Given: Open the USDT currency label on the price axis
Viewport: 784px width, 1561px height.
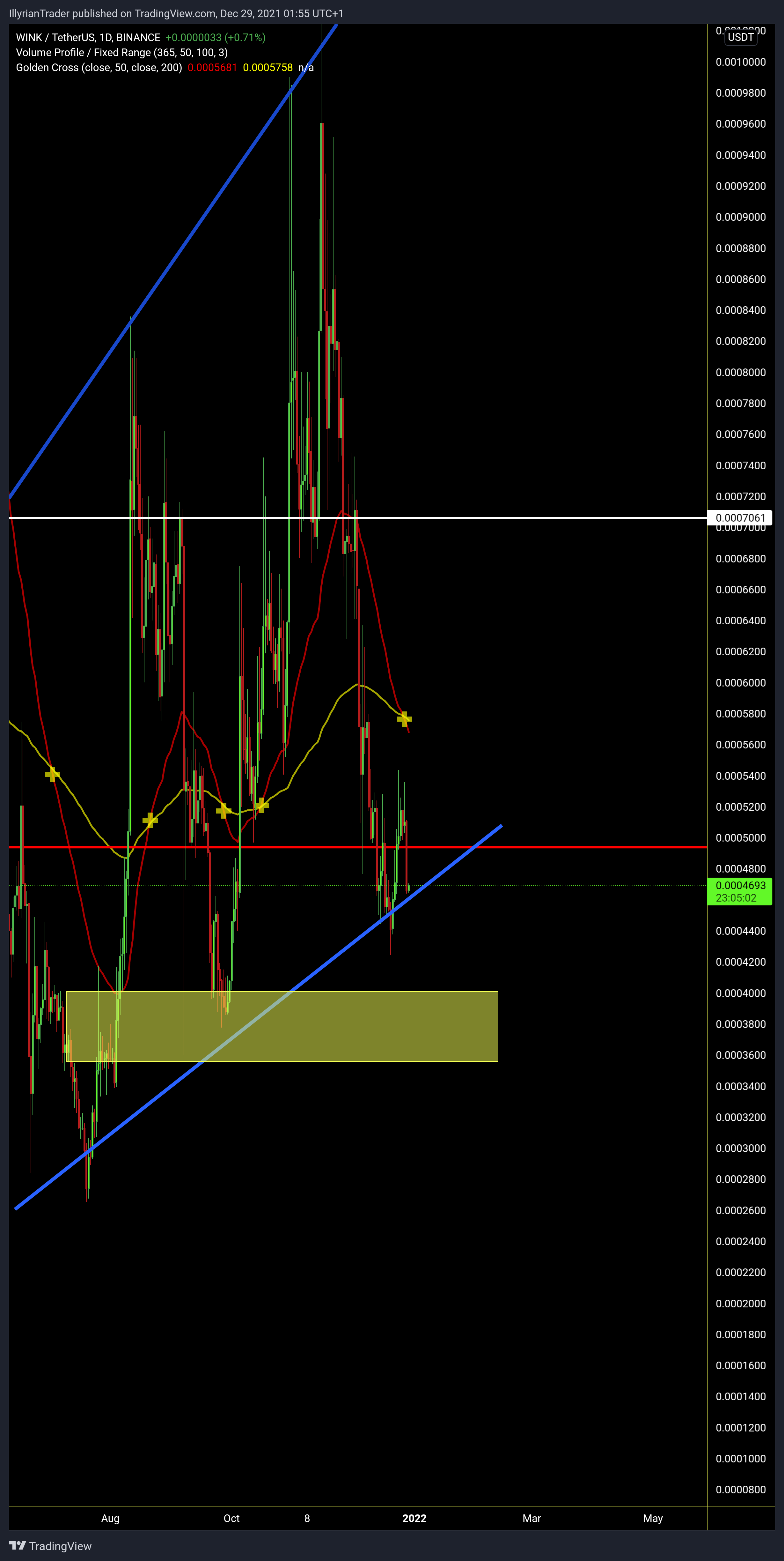Looking at the screenshot, I should point(740,37).
